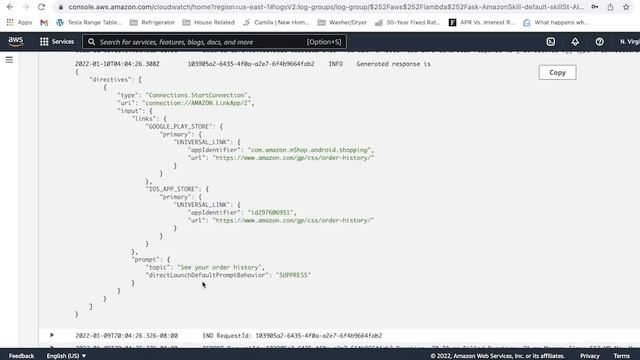Open the Privacy link in the footer
The height and width of the screenshot is (360, 640).
(x=590, y=356)
